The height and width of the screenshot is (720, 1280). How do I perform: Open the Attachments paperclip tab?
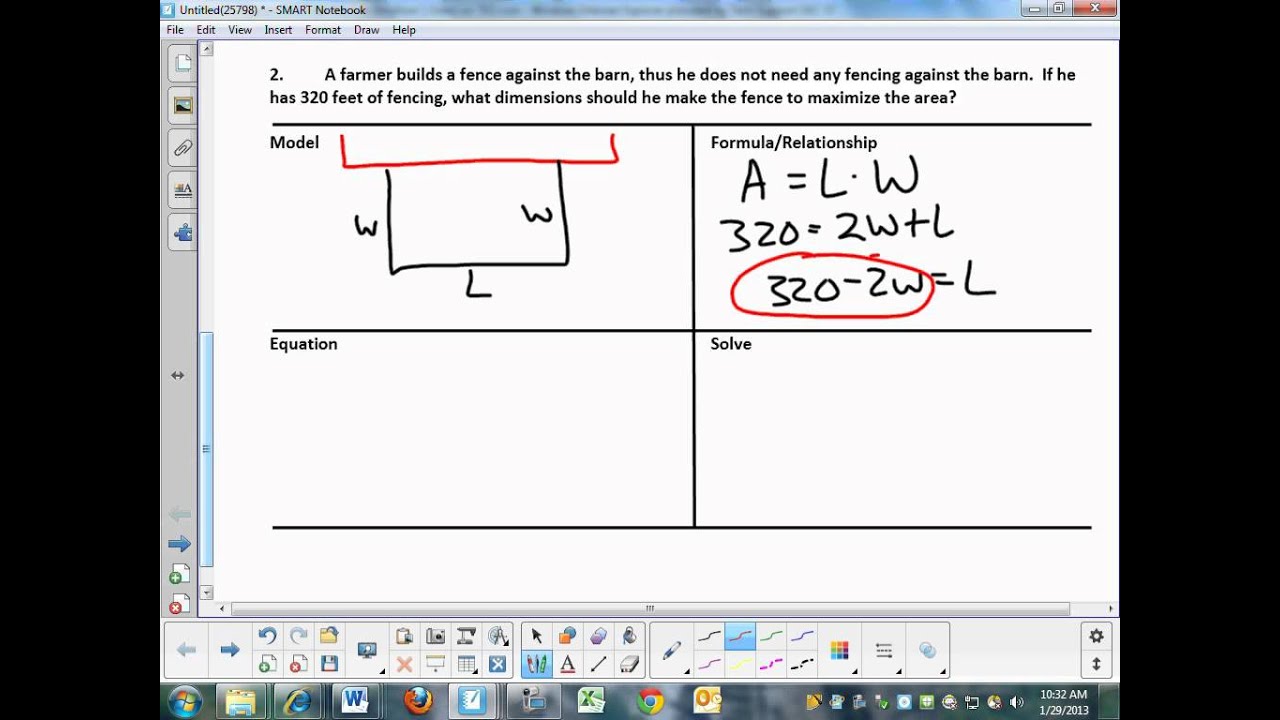183,148
